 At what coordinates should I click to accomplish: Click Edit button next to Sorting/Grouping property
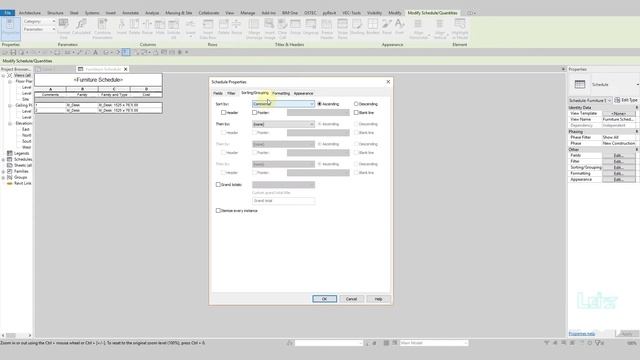coord(618,168)
